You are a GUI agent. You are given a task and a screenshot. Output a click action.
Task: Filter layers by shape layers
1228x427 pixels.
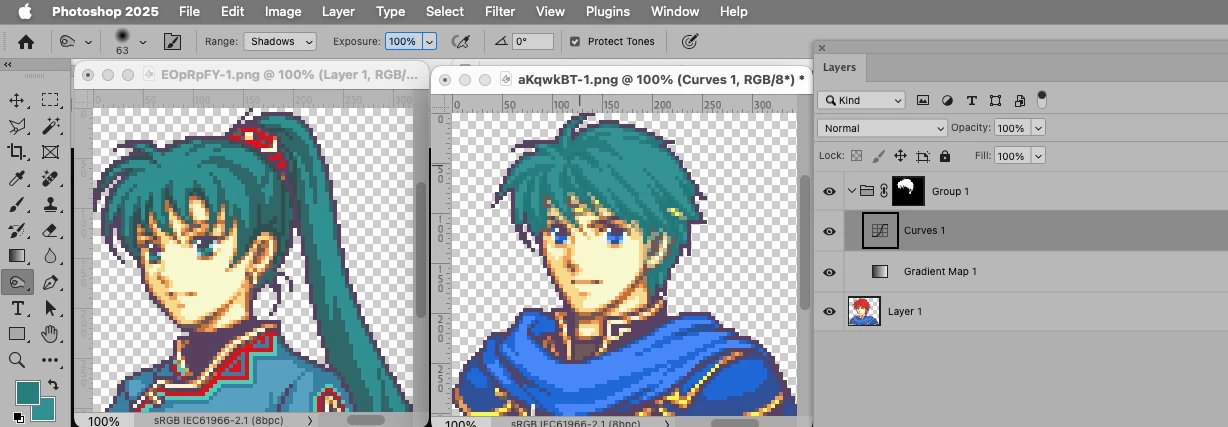pos(995,100)
